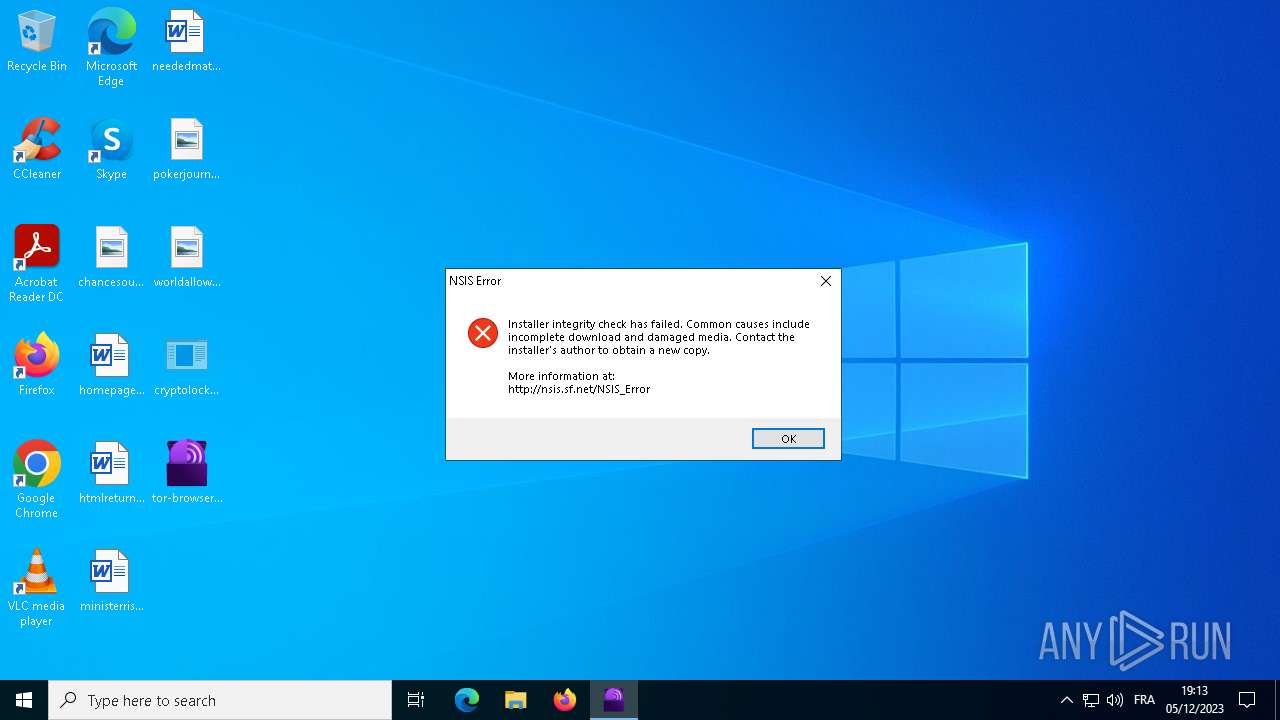The height and width of the screenshot is (720, 1280).
Task: Launch Skype from the desktop
Action: coord(111,150)
